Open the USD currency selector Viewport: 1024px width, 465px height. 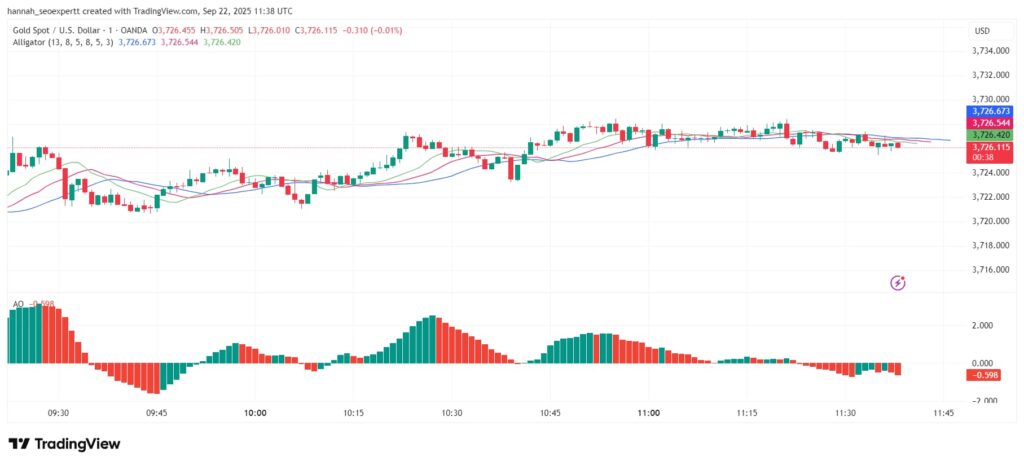tap(981, 31)
